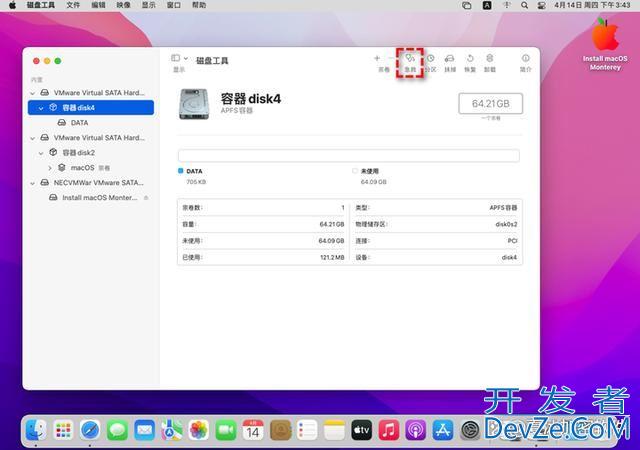This screenshot has height=450, width=640.
Task: Click the 64.21 GB capacity box
Action: [x=491, y=104]
